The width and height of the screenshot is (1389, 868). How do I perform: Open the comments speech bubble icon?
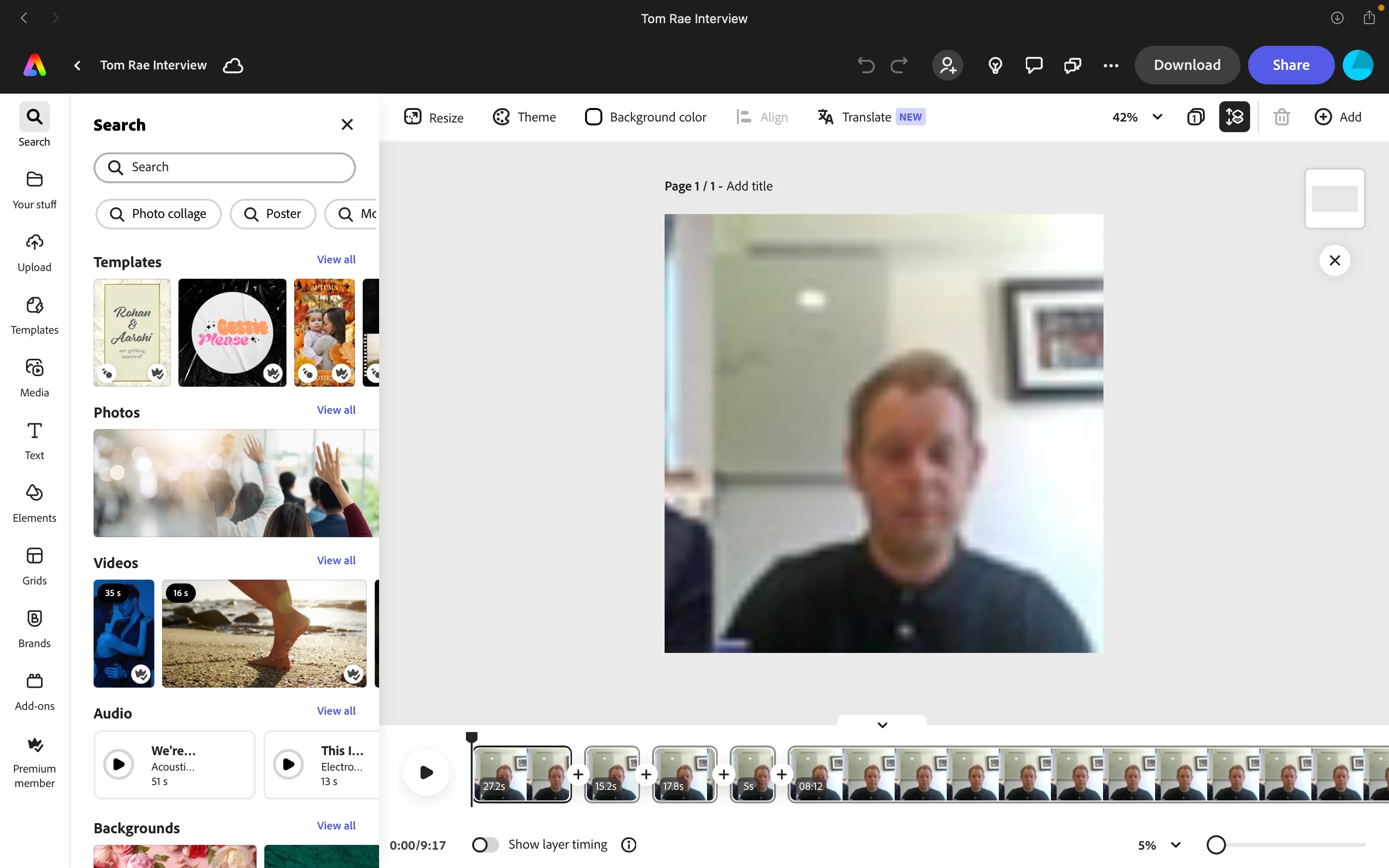coord(1034,66)
